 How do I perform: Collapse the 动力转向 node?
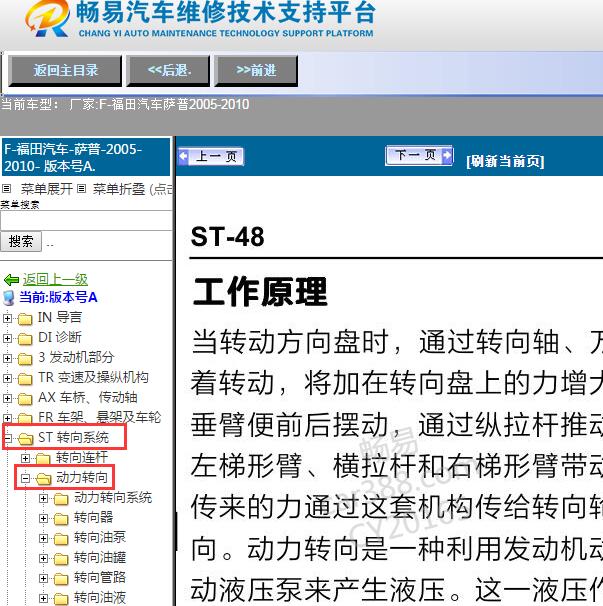coord(25,478)
